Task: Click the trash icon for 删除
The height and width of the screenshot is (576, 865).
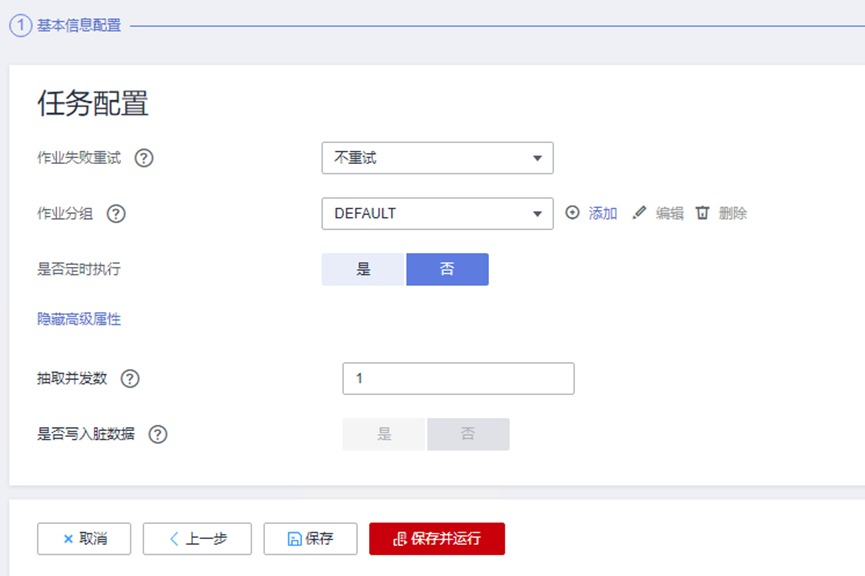Action: tap(703, 213)
